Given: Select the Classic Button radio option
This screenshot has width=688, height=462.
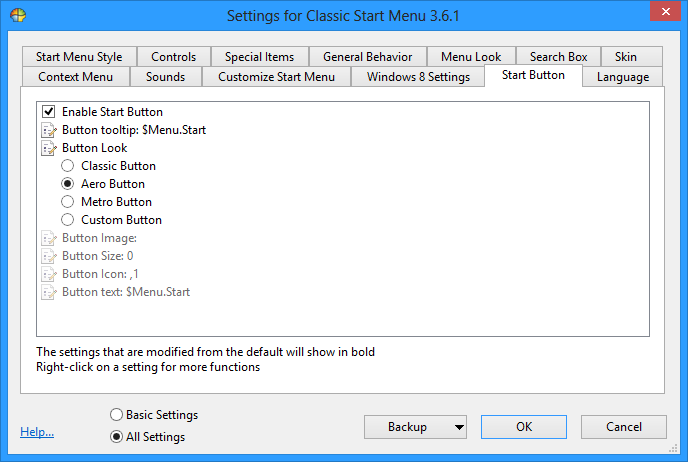Looking at the screenshot, I should 68,166.
